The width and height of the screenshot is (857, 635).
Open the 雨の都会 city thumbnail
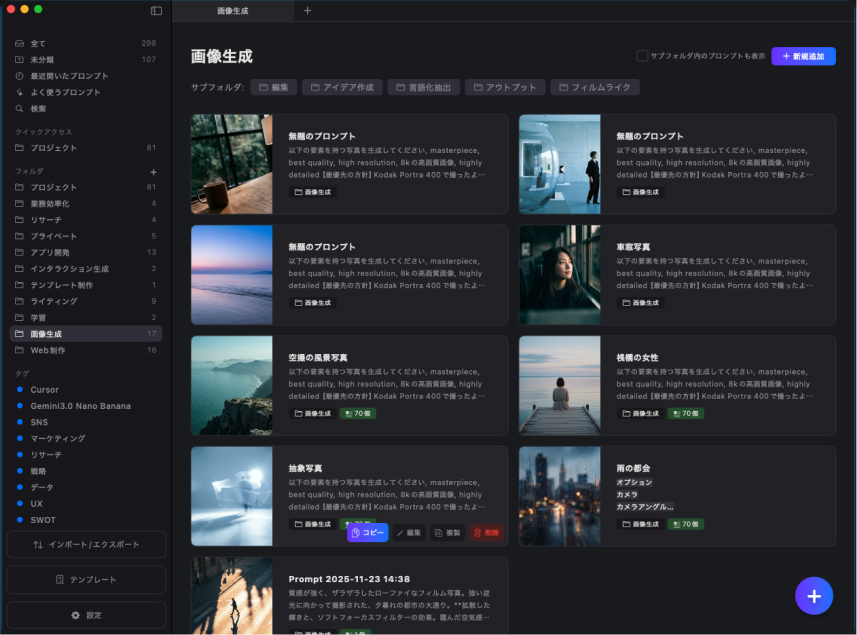(x=560, y=496)
